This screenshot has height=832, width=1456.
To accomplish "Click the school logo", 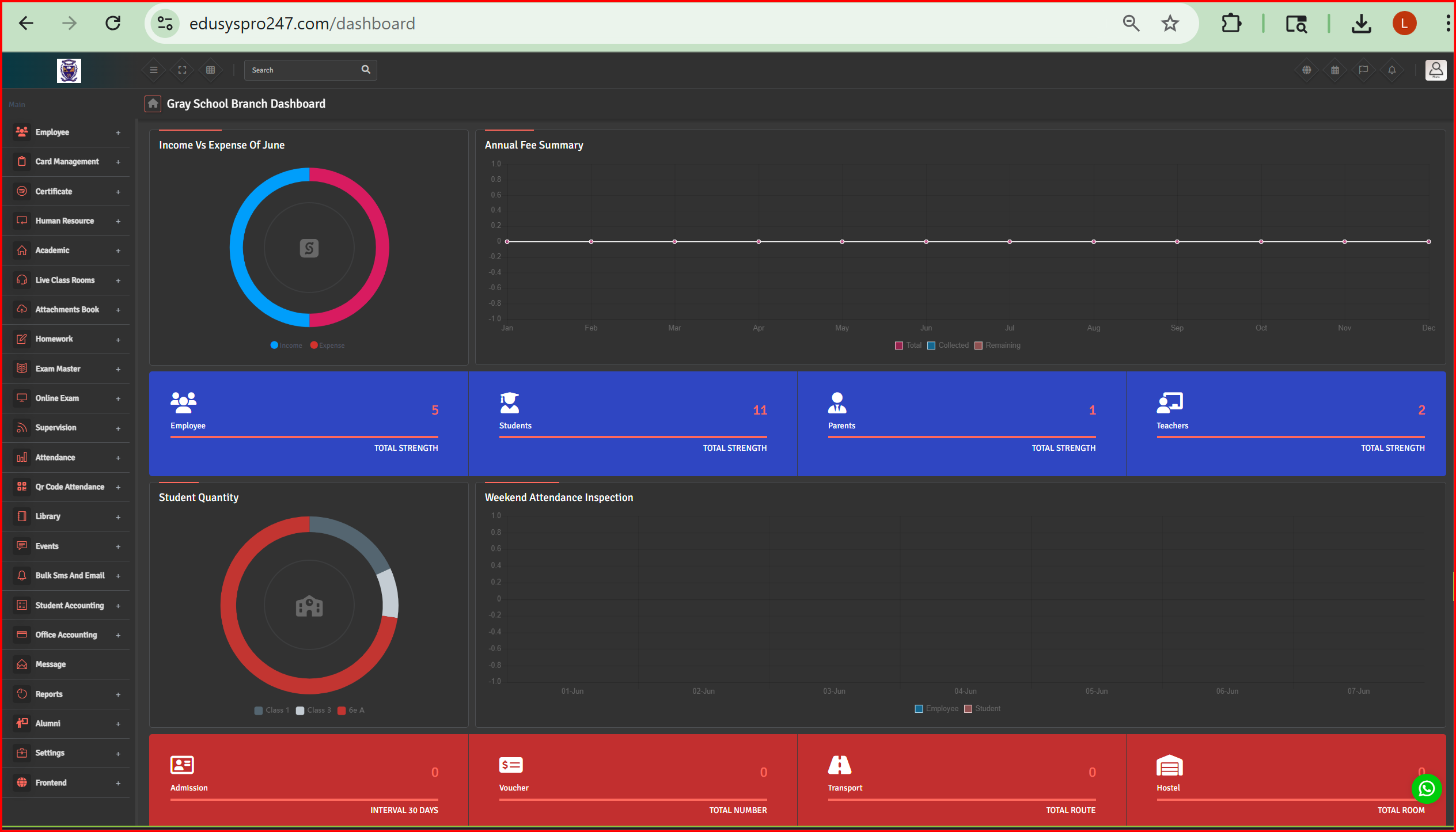I will tap(69, 70).
